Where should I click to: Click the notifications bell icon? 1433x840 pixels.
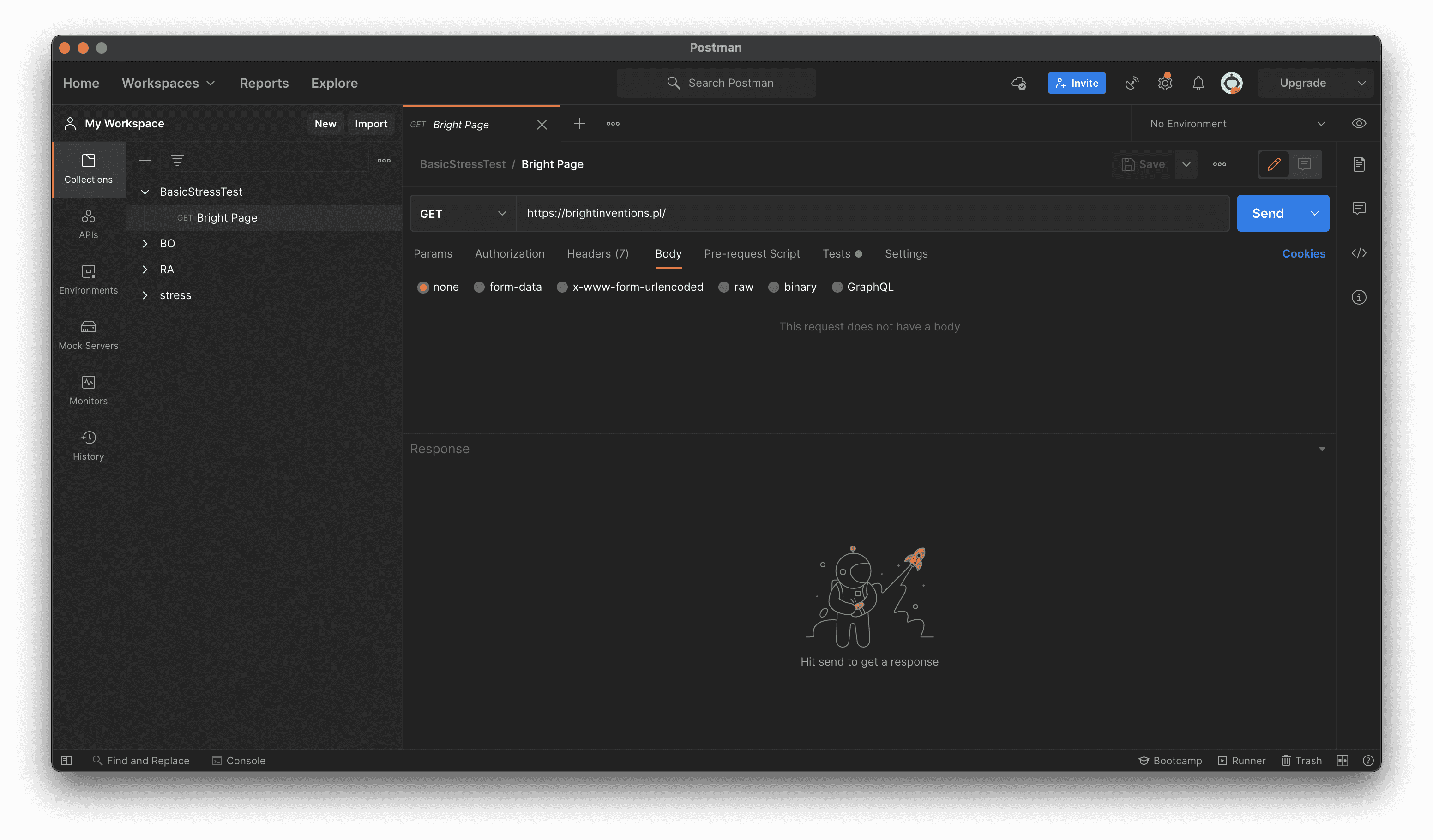1198,83
